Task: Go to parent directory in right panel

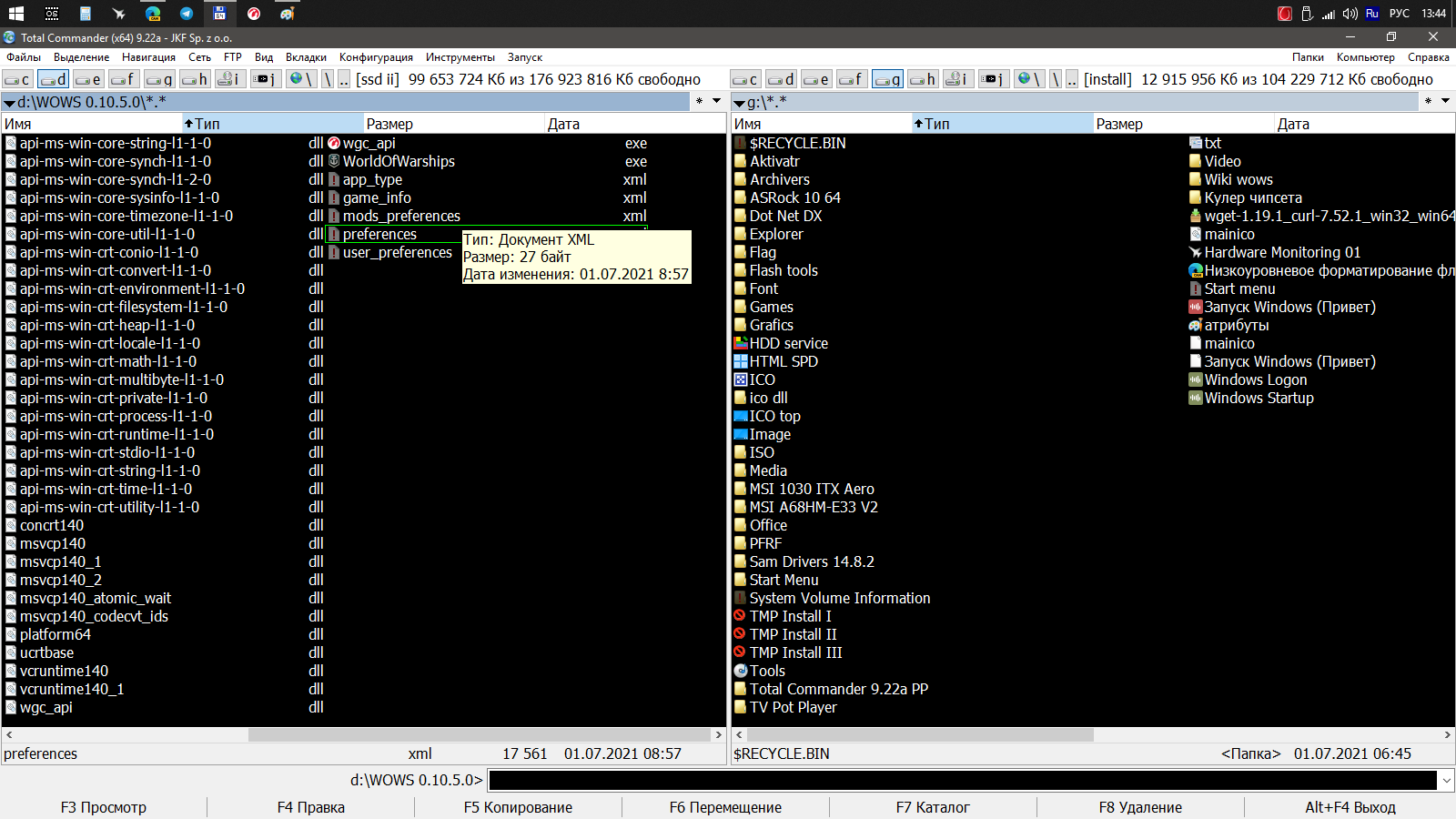Action: point(1072,79)
